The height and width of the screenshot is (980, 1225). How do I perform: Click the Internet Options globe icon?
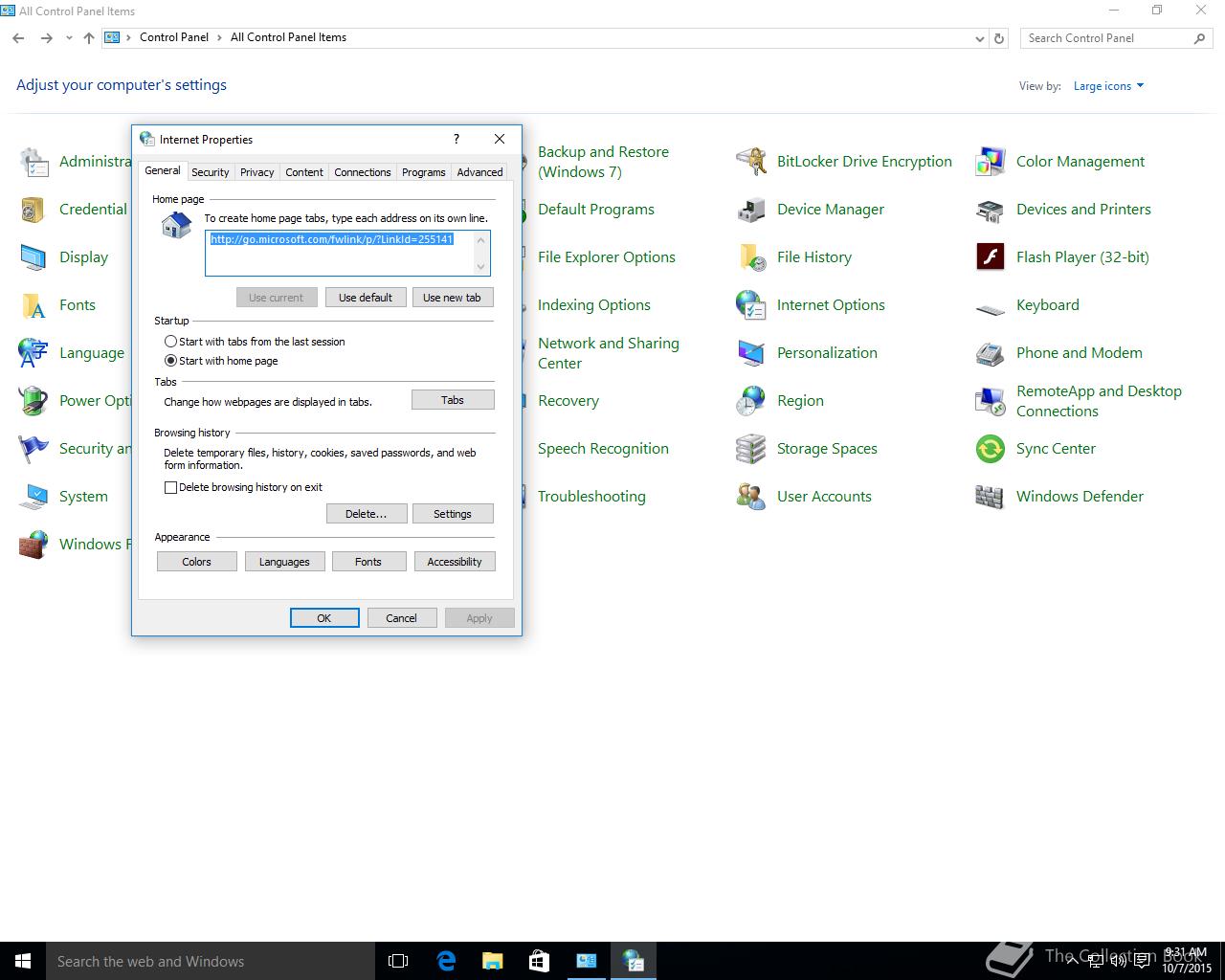click(x=751, y=305)
